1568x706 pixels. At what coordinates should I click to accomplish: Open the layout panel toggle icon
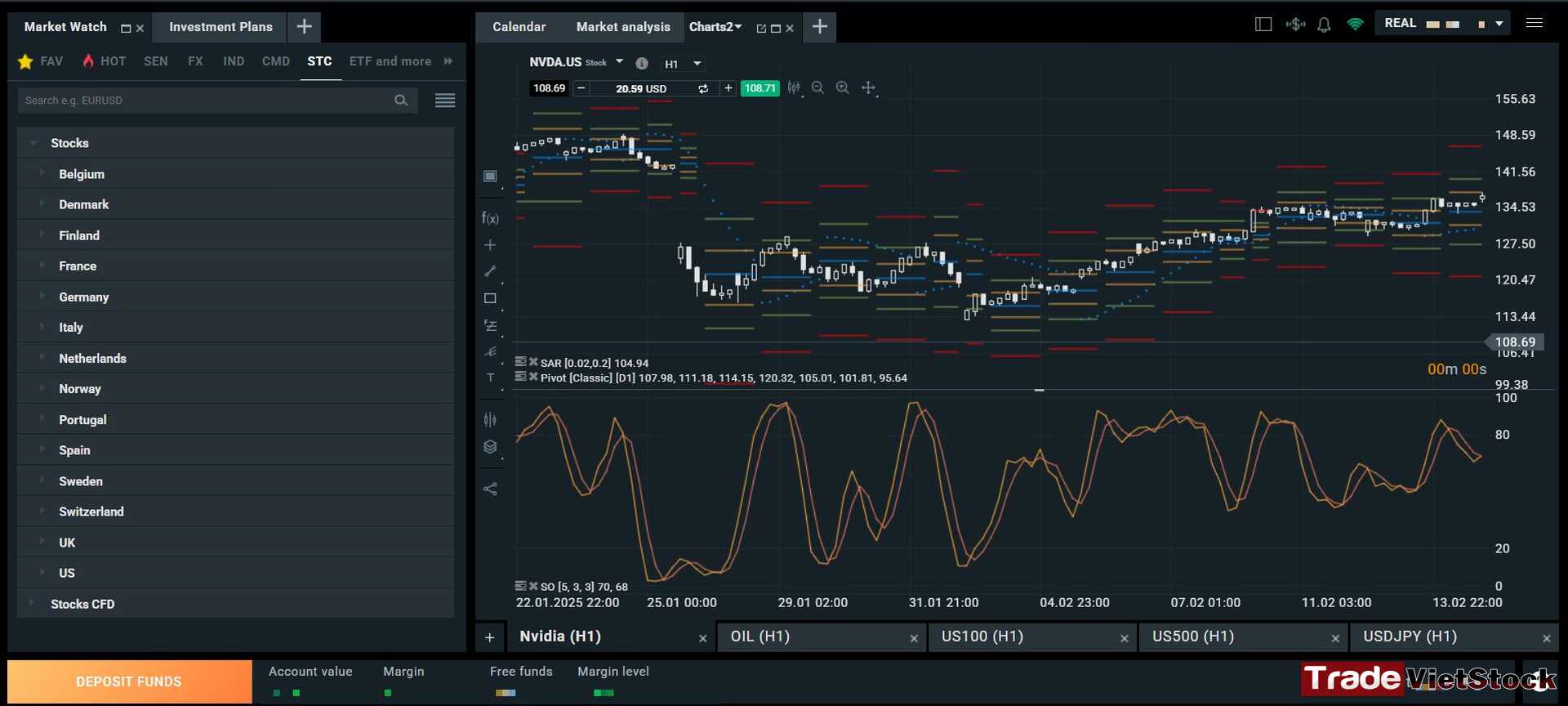(1263, 24)
